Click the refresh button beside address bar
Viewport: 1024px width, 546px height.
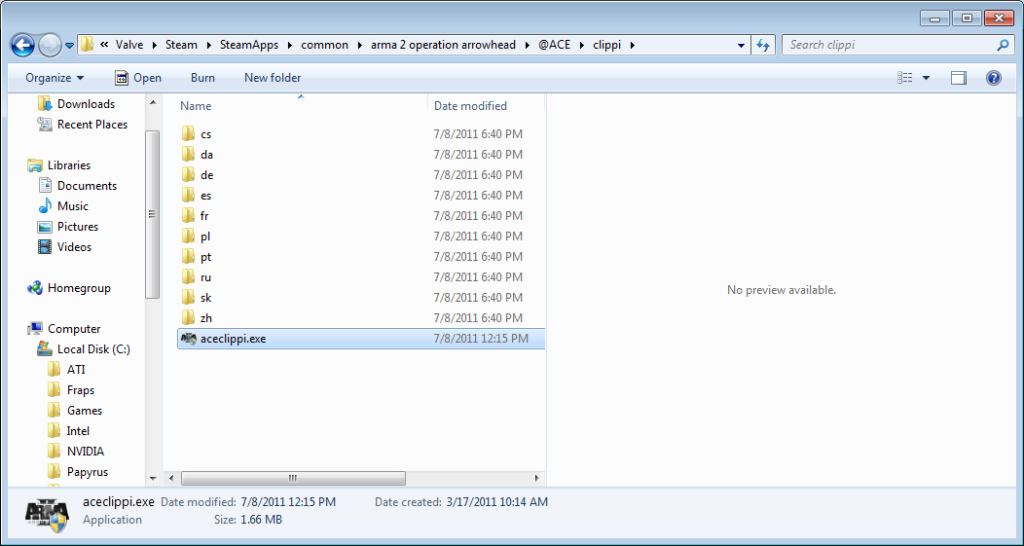pyautogui.click(x=763, y=45)
